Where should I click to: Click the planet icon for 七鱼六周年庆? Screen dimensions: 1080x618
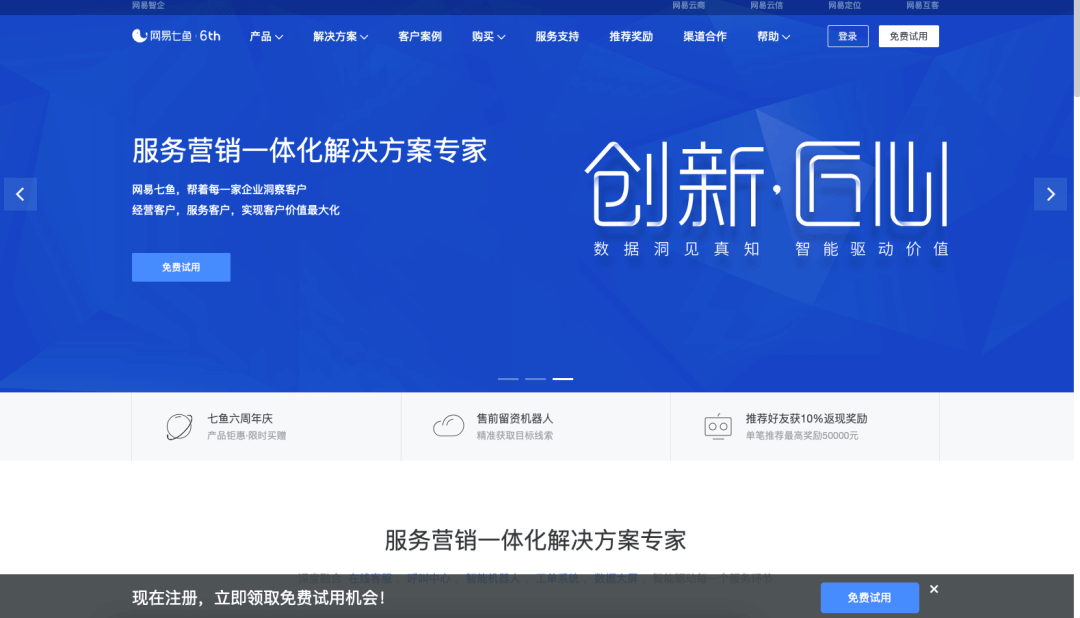point(179,426)
